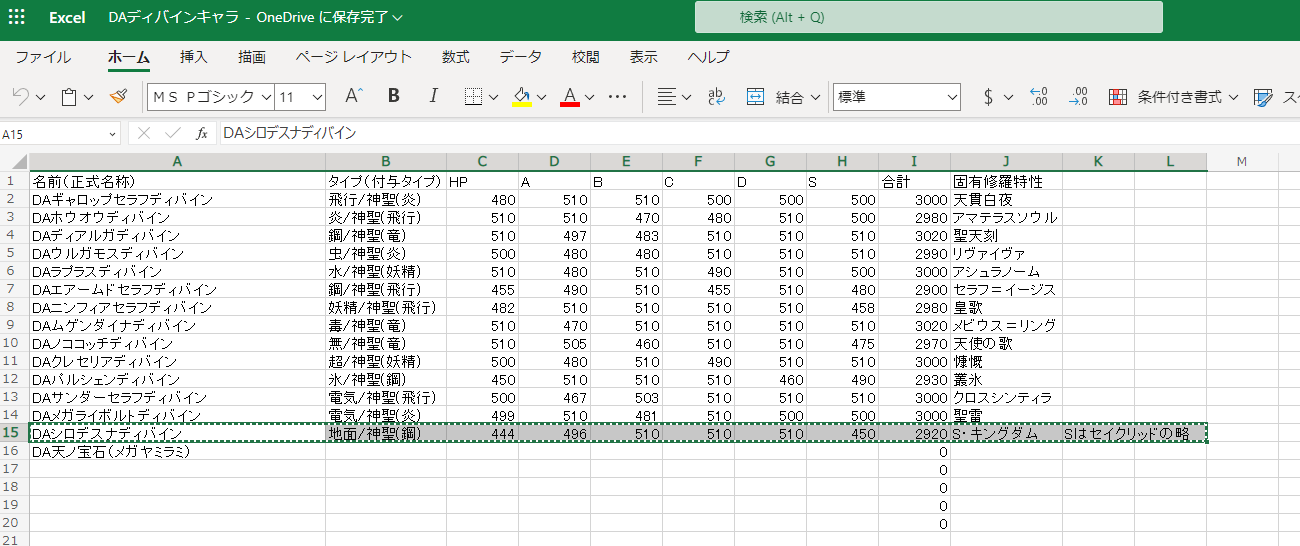Confirm the formula bar entry checkmark
The width and height of the screenshot is (1300, 546).
click(172, 132)
